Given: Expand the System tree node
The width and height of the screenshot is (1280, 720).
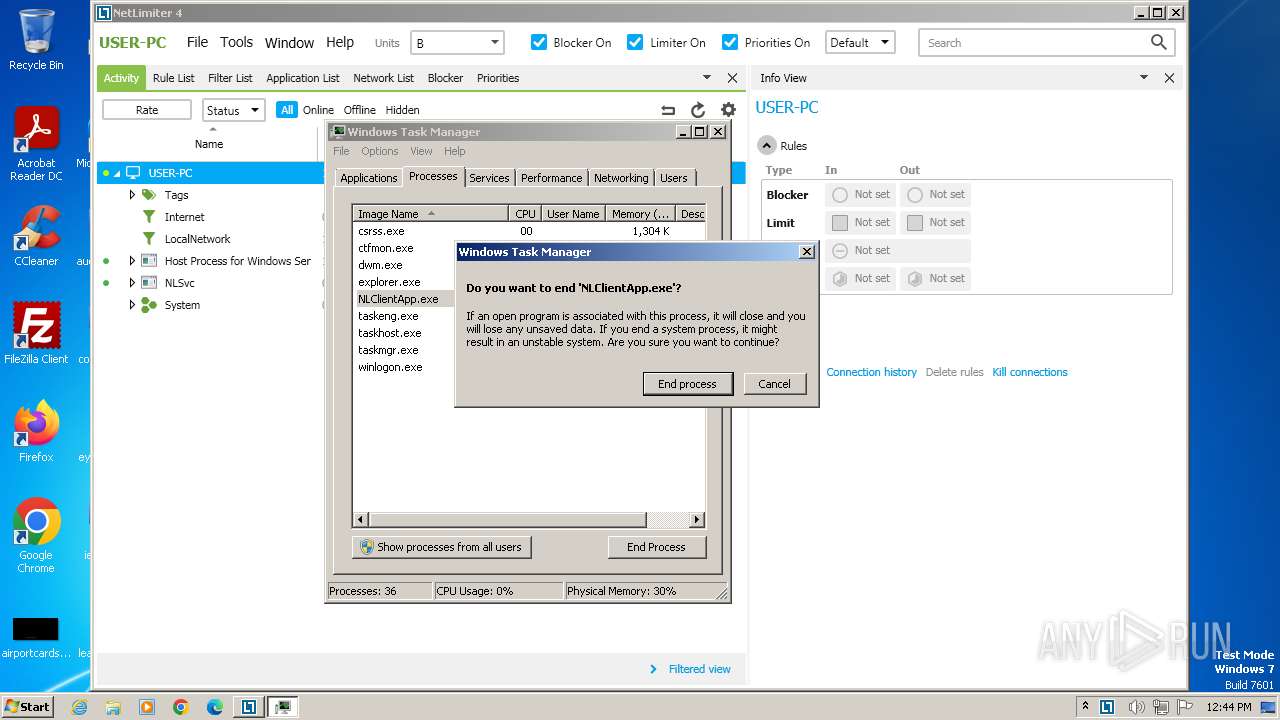Looking at the screenshot, I should 132,305.
